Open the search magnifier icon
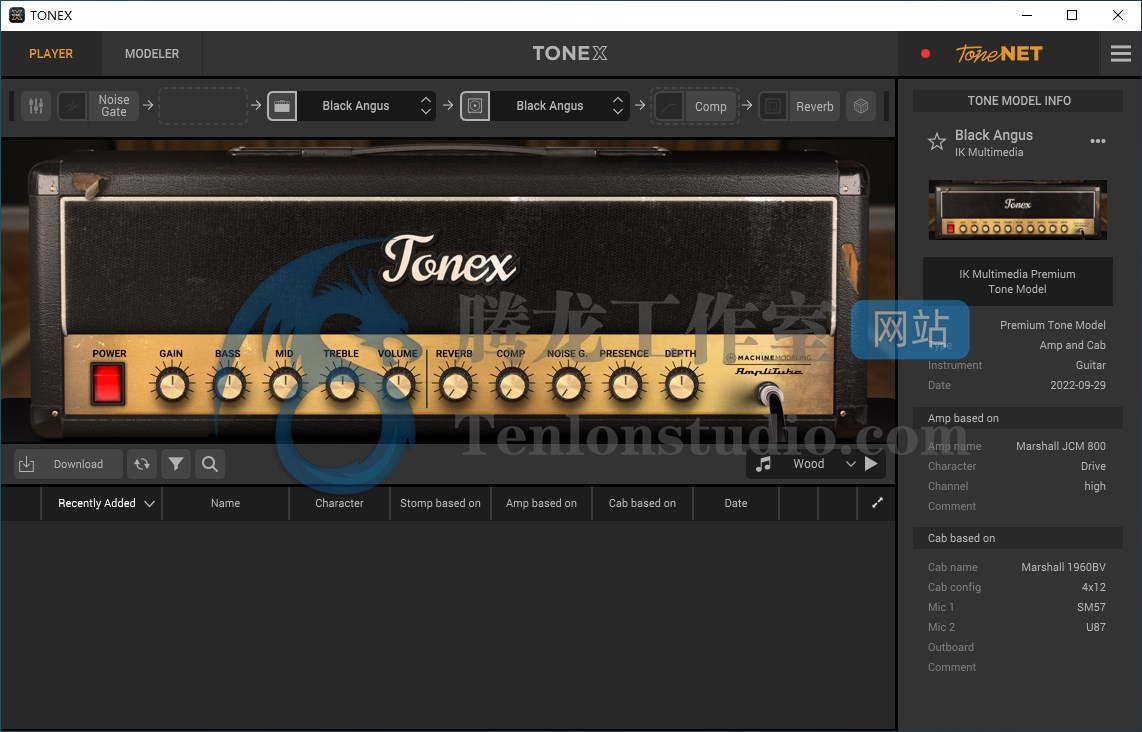The width and height of the screenshot is (1142, 732). [x=210, y=464]
